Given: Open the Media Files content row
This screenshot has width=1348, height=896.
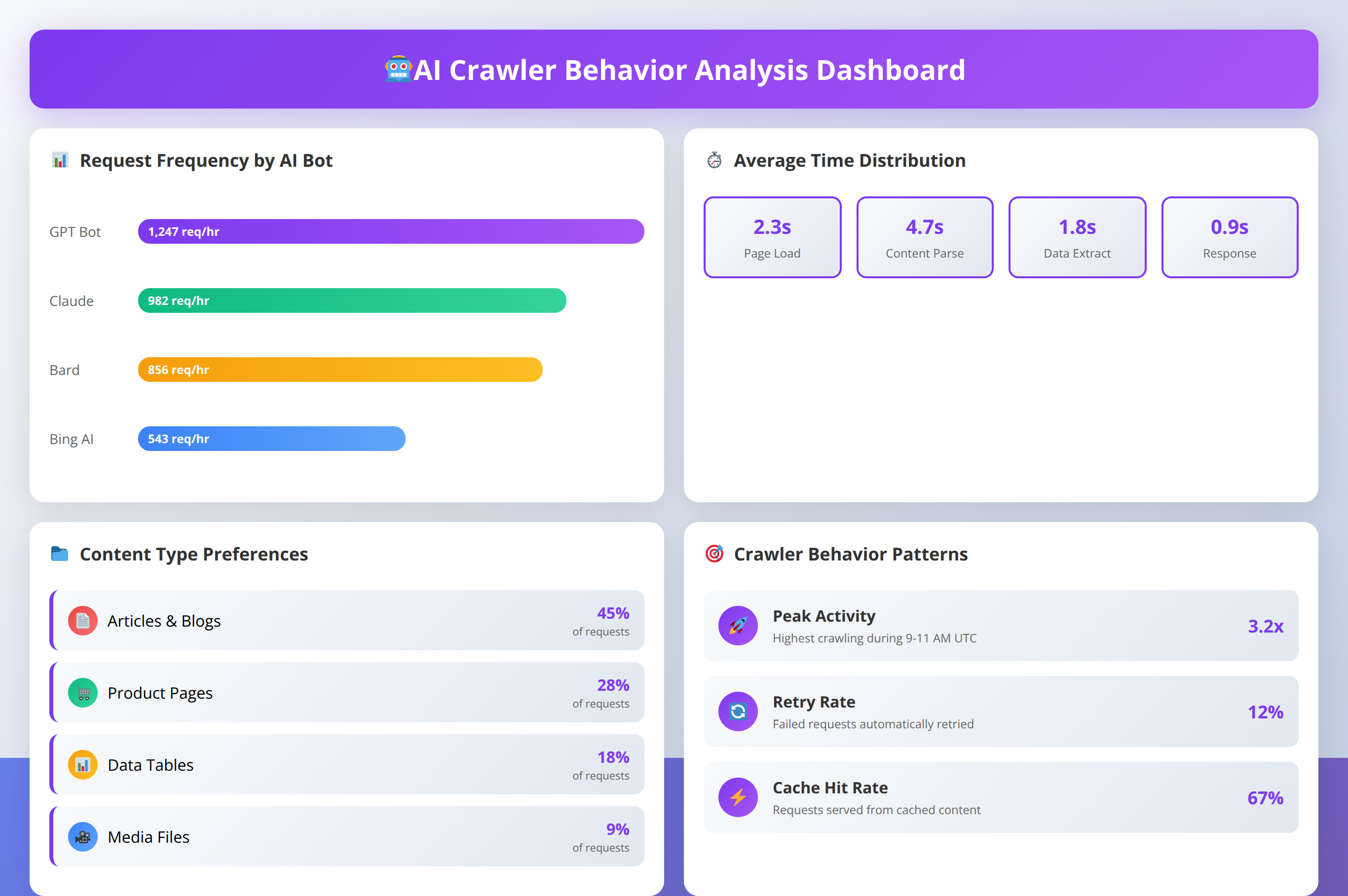Looking at the screenshot, I should point(347,837).
